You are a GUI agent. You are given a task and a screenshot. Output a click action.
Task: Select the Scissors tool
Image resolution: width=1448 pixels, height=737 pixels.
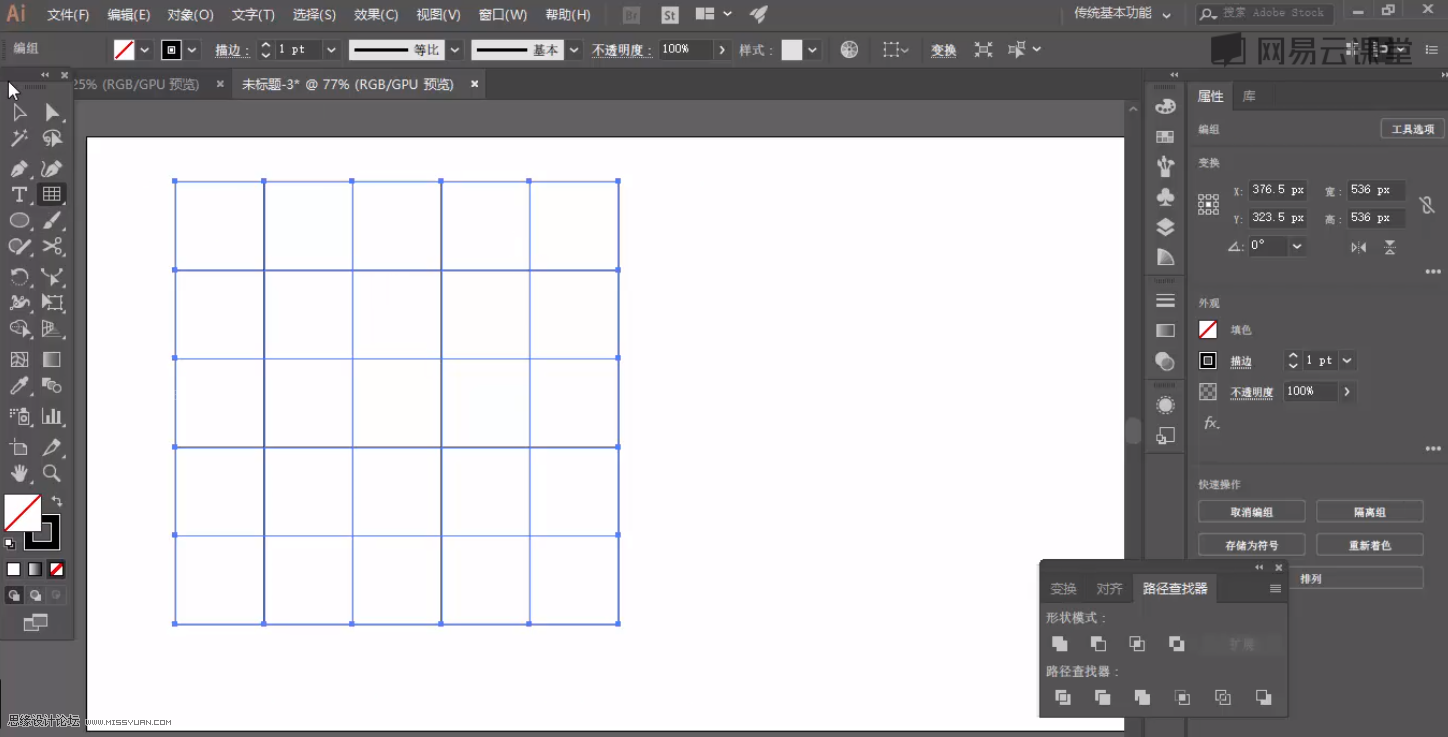(x=52, y=248)
